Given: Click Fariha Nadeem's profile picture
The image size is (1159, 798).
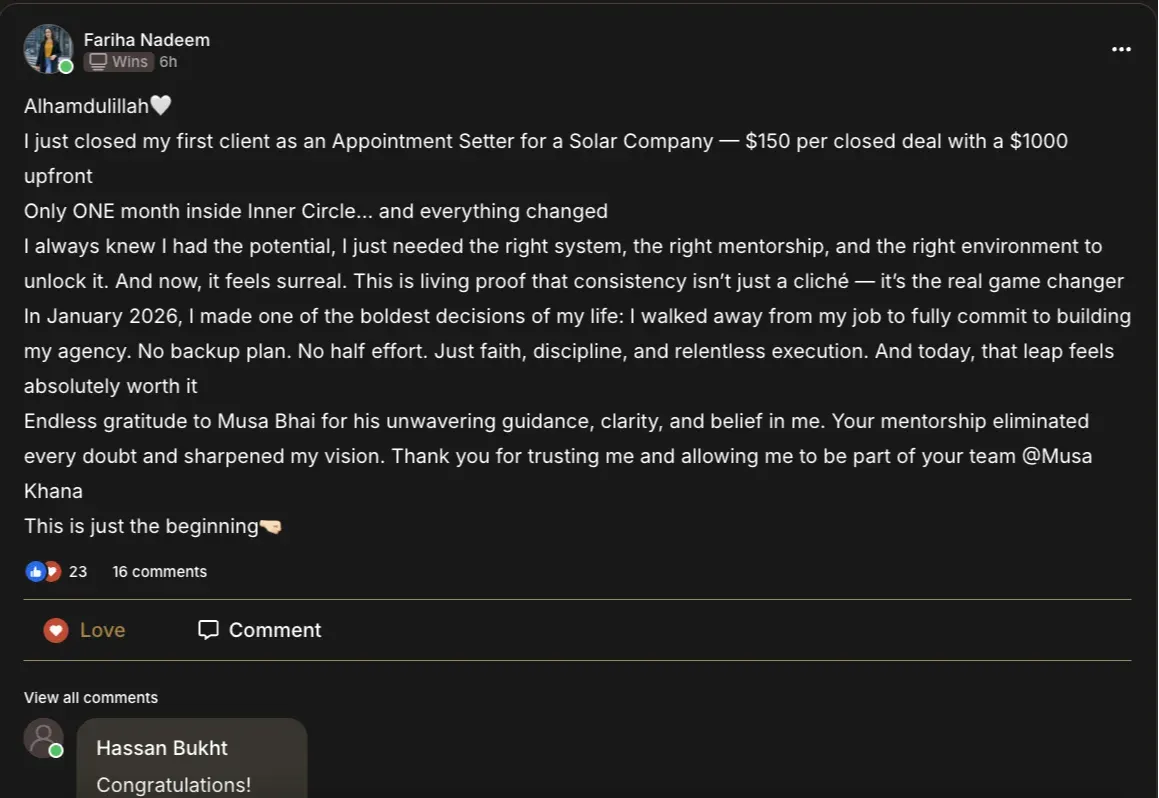Looking at the screenshot, I should [x=46, y=48].
